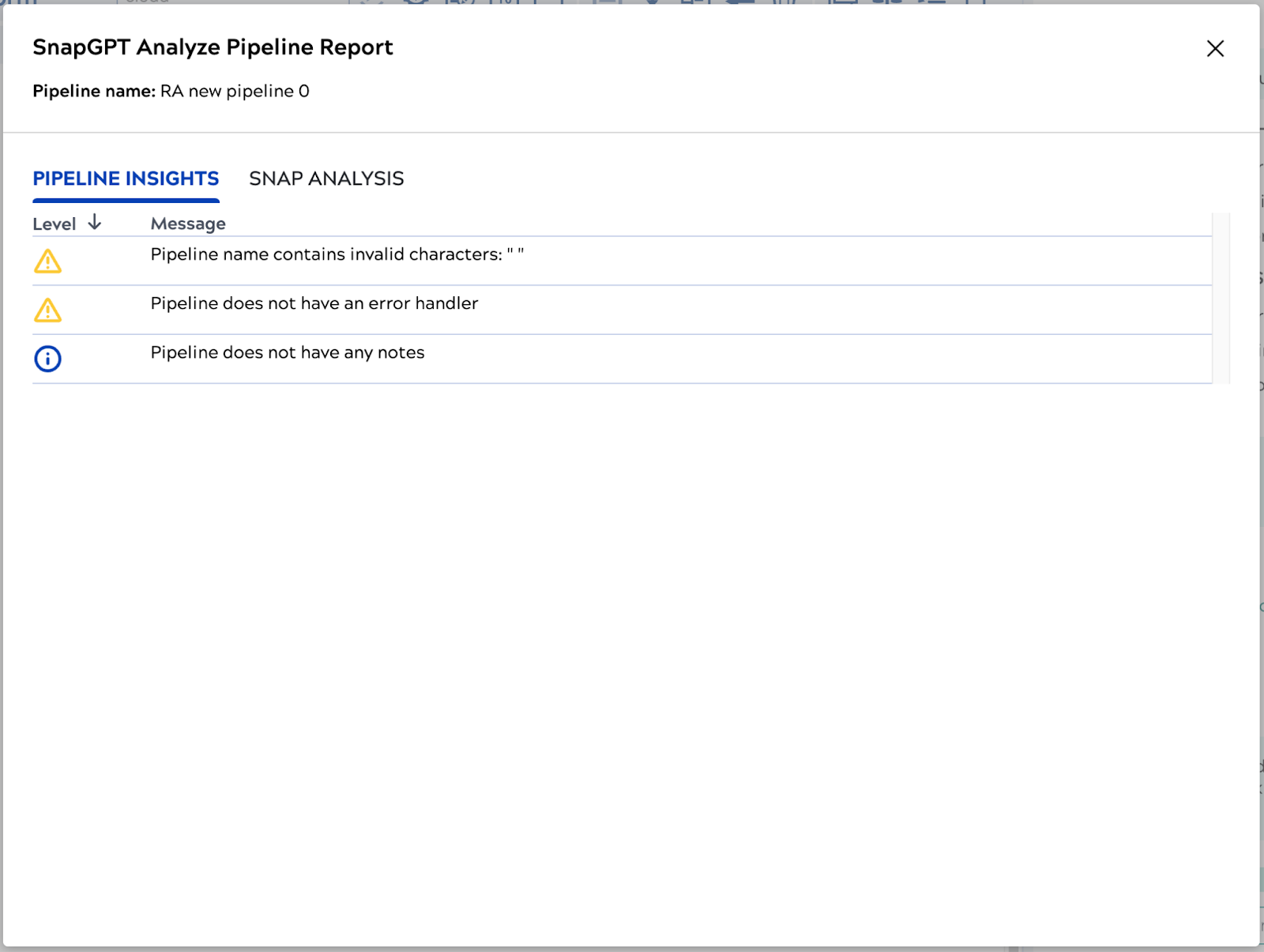Click warning icon for invalid characters row
Screen dimensions: 1264x952
coord(47,262)
